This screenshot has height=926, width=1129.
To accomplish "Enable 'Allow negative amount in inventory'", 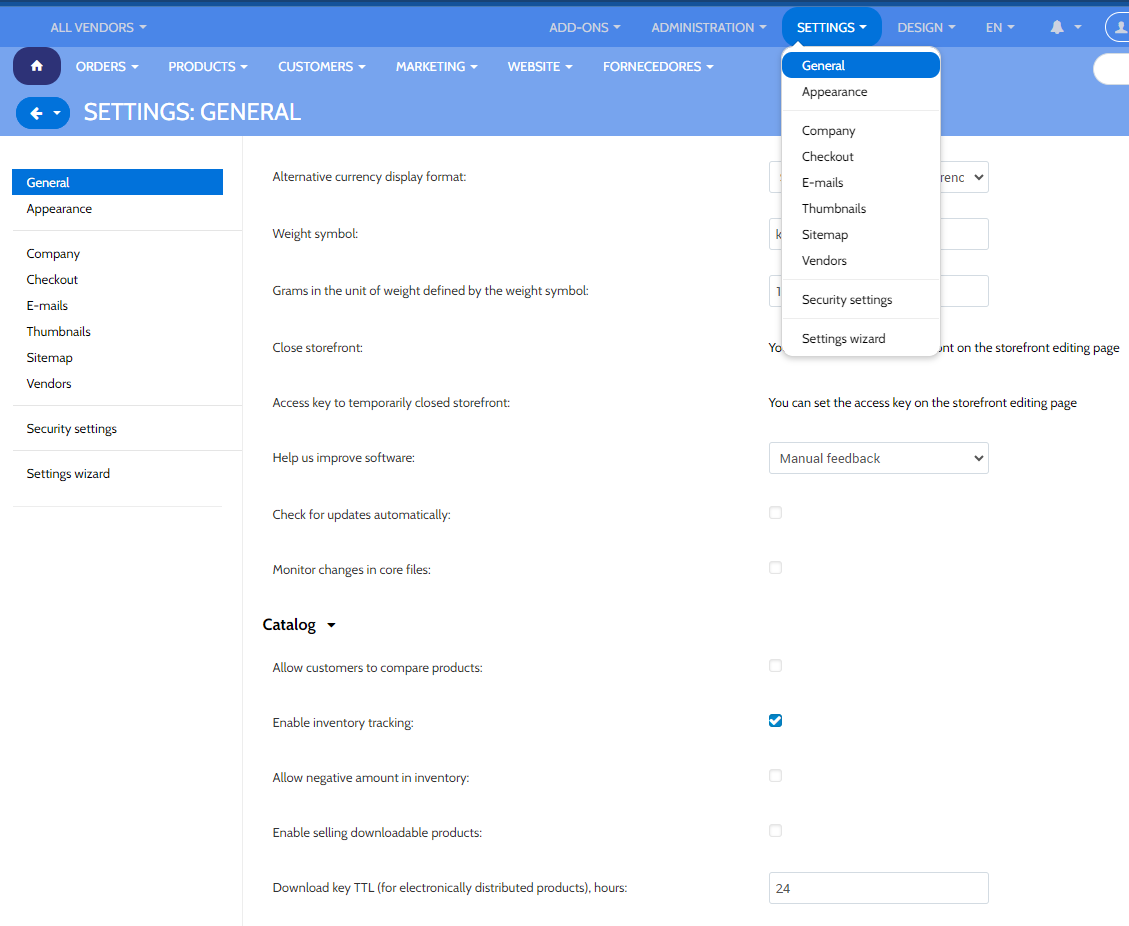I will click(775, 775).
